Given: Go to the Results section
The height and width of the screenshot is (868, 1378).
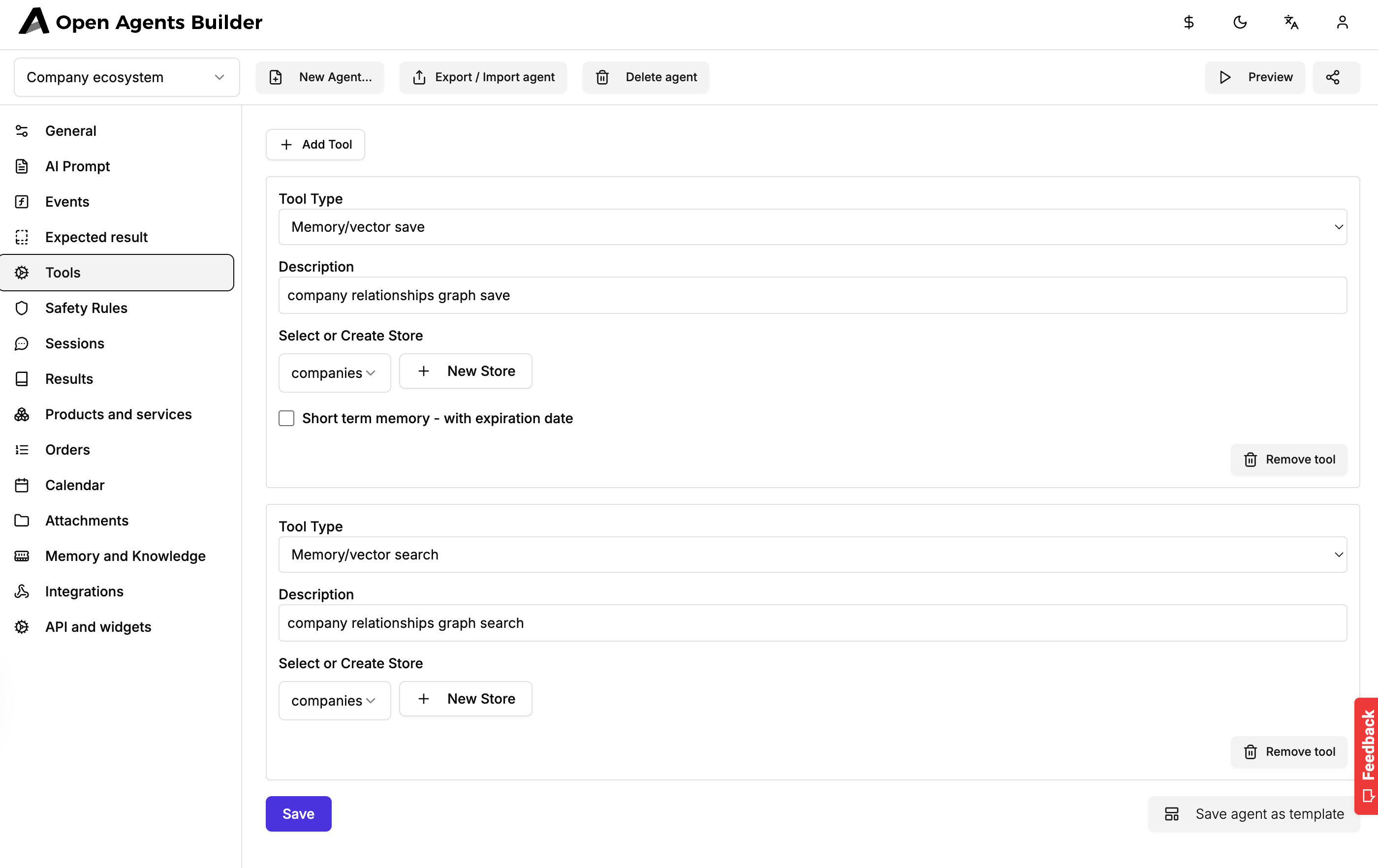Looking at the screenshot, I should 117,379.
